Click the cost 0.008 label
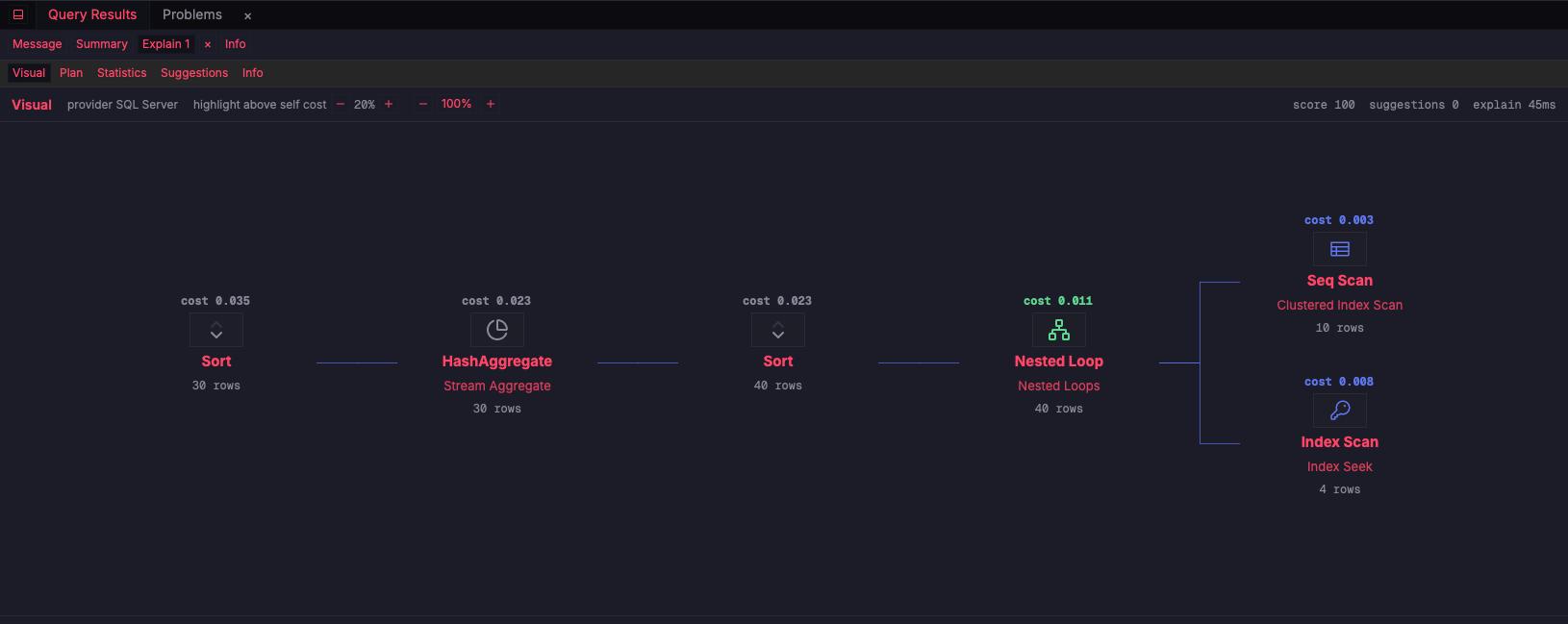 [1339, 382]
